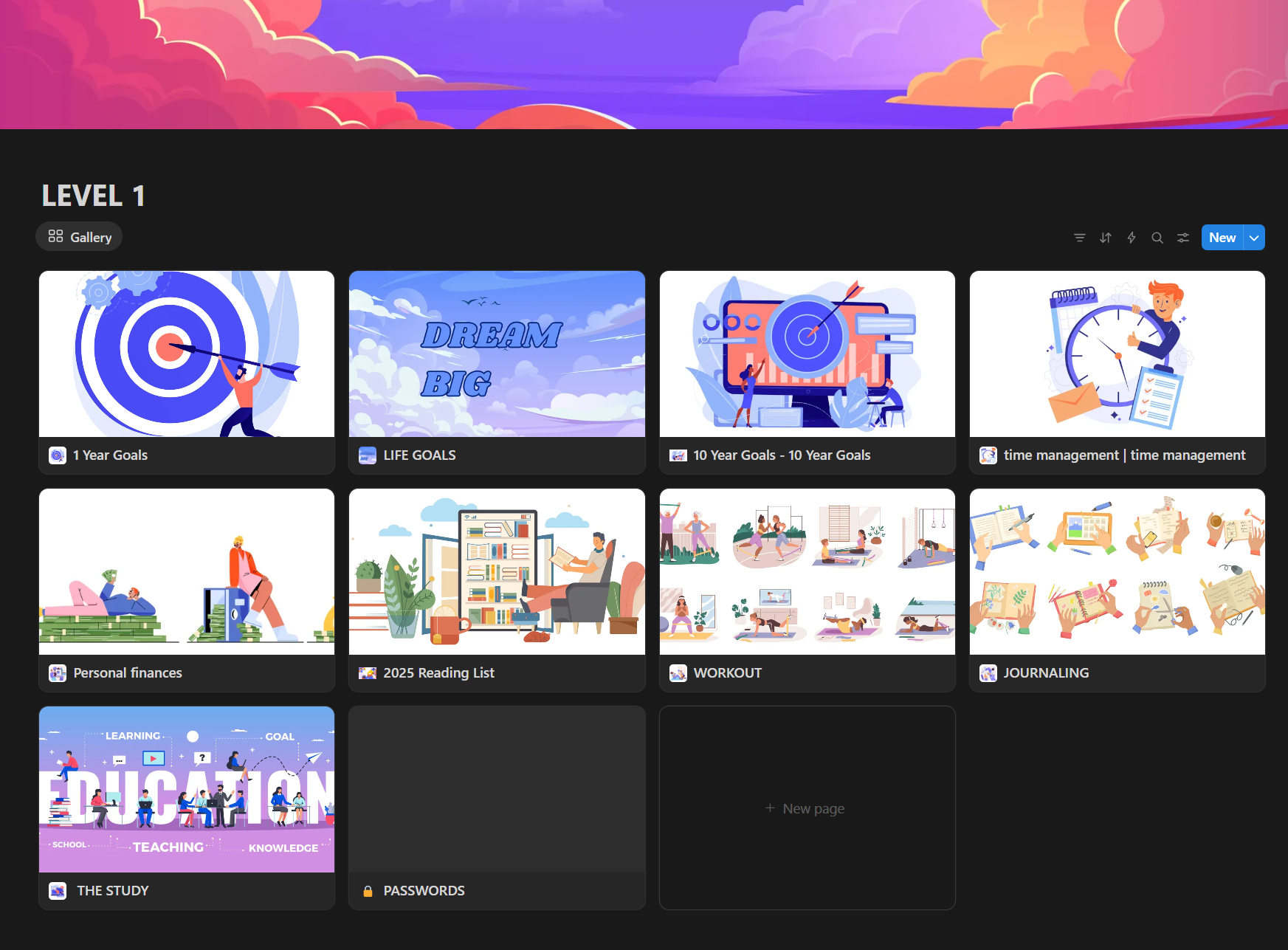This screenshot has width=1288, height=950.
Task: Open view settings with the sliders icon
Action: click(1183, 237)
